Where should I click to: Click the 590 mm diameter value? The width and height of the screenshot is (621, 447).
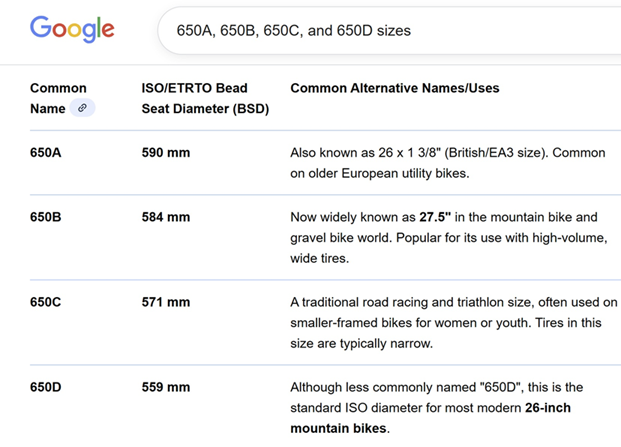[x=166, y=153]
